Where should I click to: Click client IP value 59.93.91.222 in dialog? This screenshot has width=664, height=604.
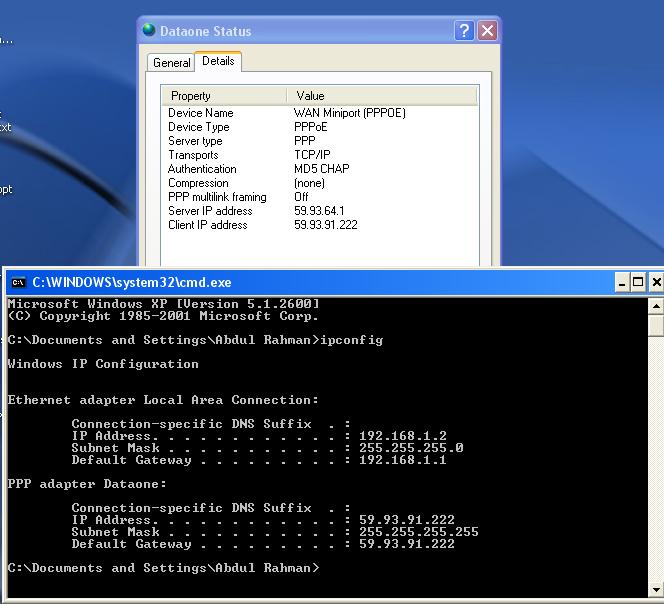point(326,225)
